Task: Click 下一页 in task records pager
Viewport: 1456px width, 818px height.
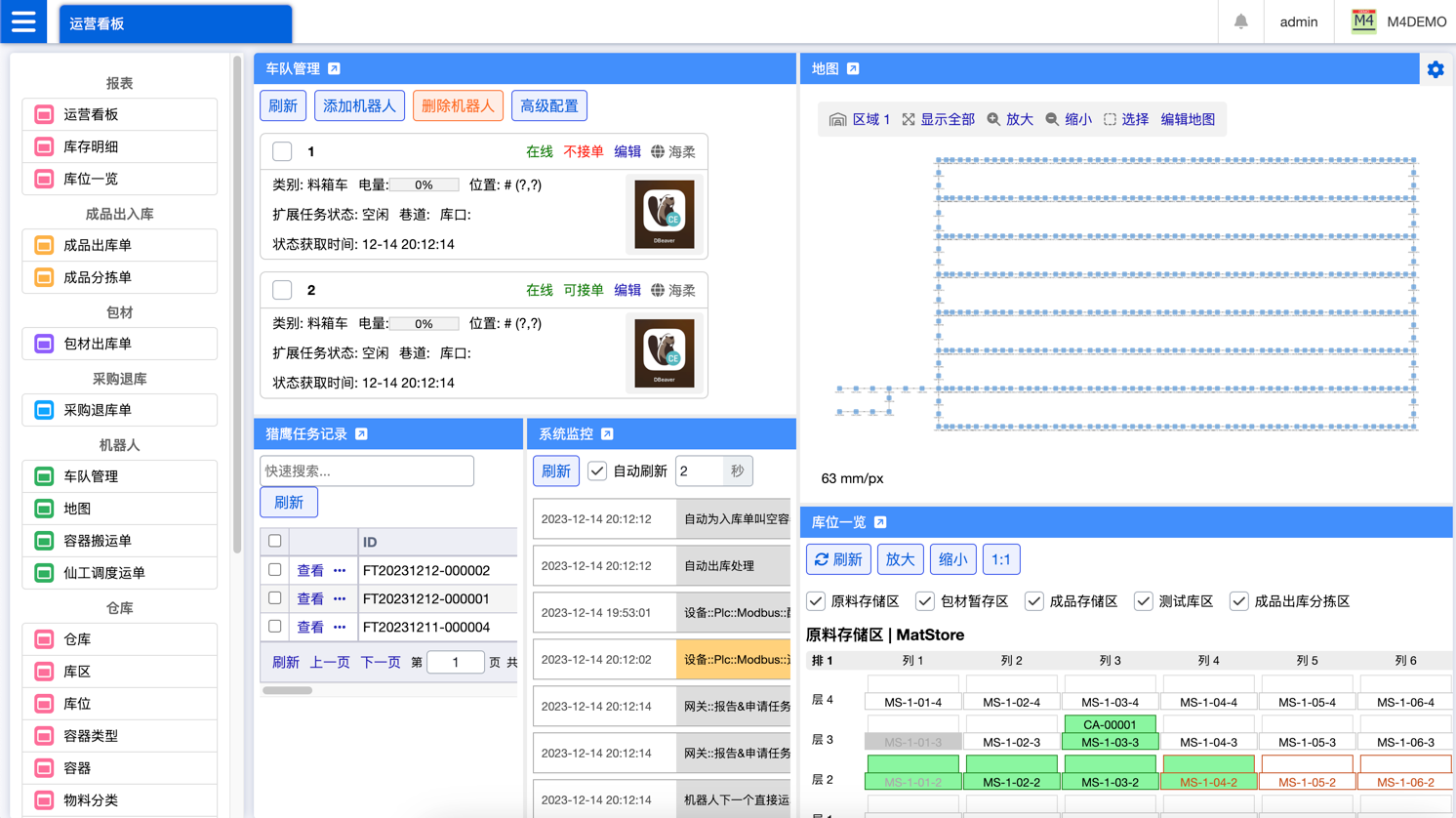Action: pyautogui.click(x=381, y=662)
